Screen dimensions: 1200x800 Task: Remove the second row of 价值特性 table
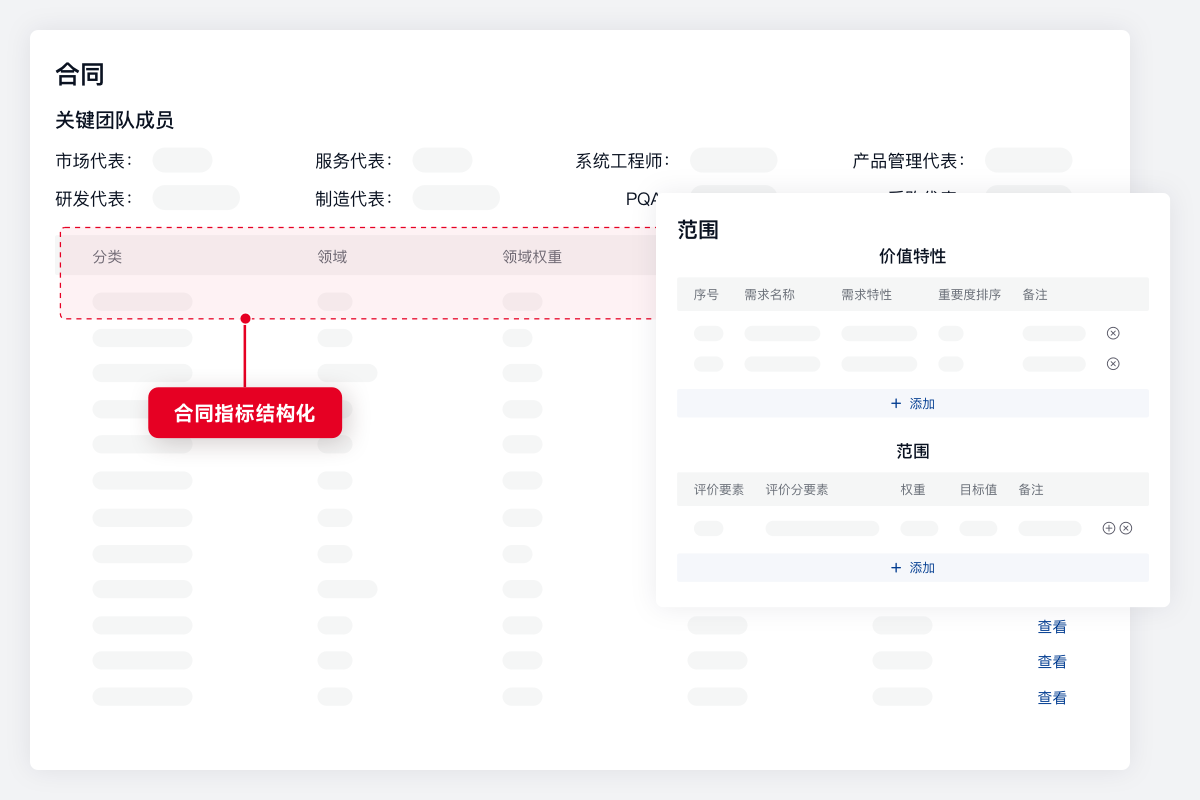[1113, 364]
